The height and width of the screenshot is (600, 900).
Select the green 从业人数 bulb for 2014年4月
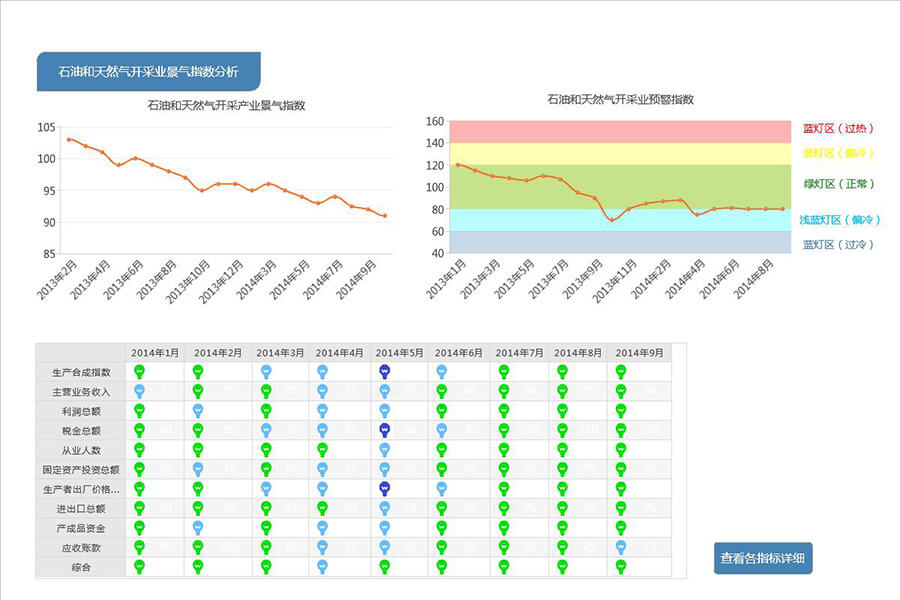pyautogui.click(x=322, y=450)
